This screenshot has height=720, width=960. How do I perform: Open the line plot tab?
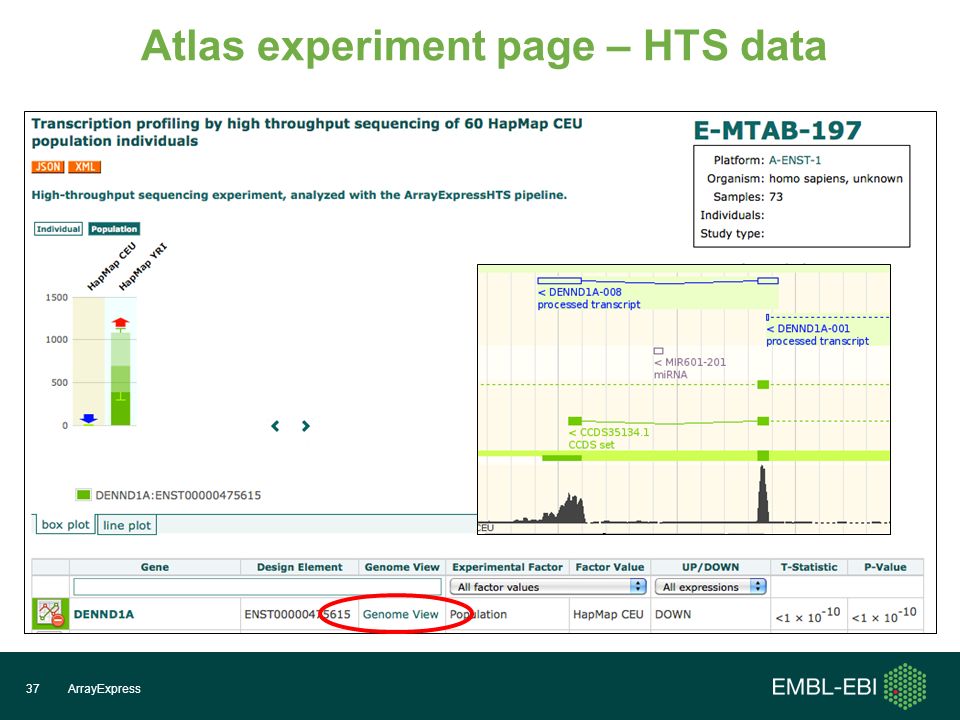(127, 525)
